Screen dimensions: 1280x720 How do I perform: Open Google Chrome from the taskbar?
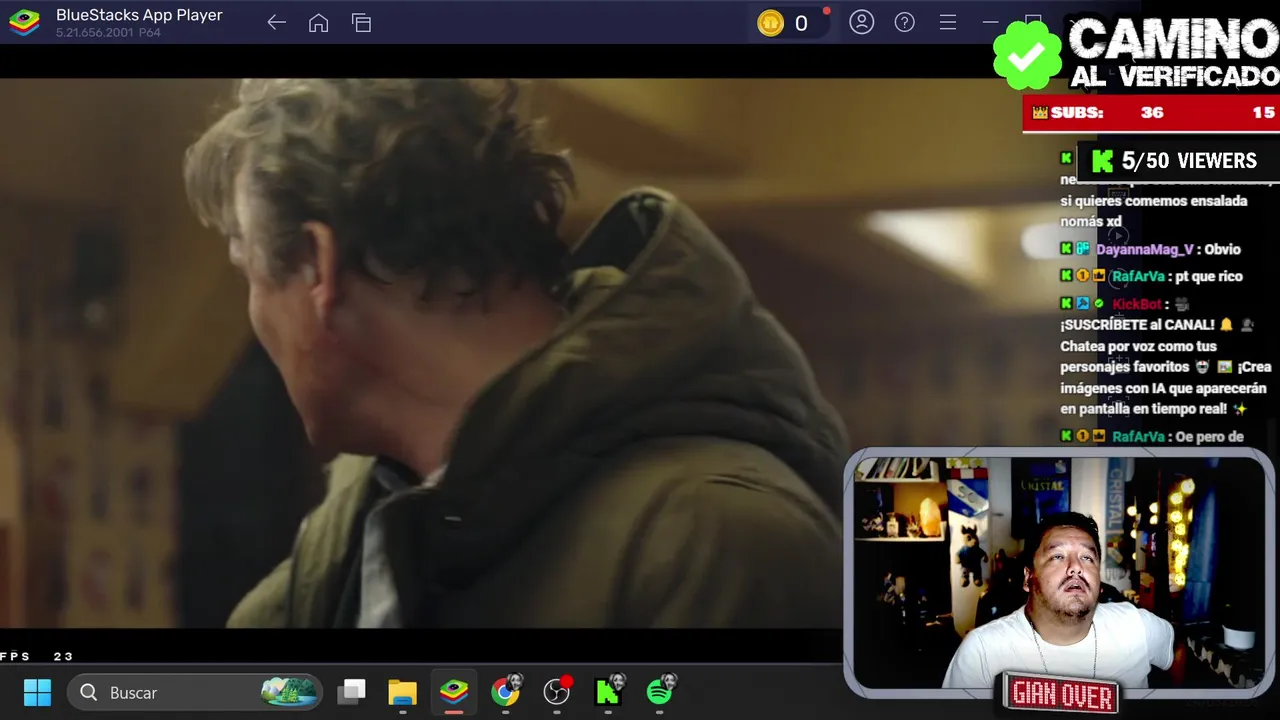[506, 691]
